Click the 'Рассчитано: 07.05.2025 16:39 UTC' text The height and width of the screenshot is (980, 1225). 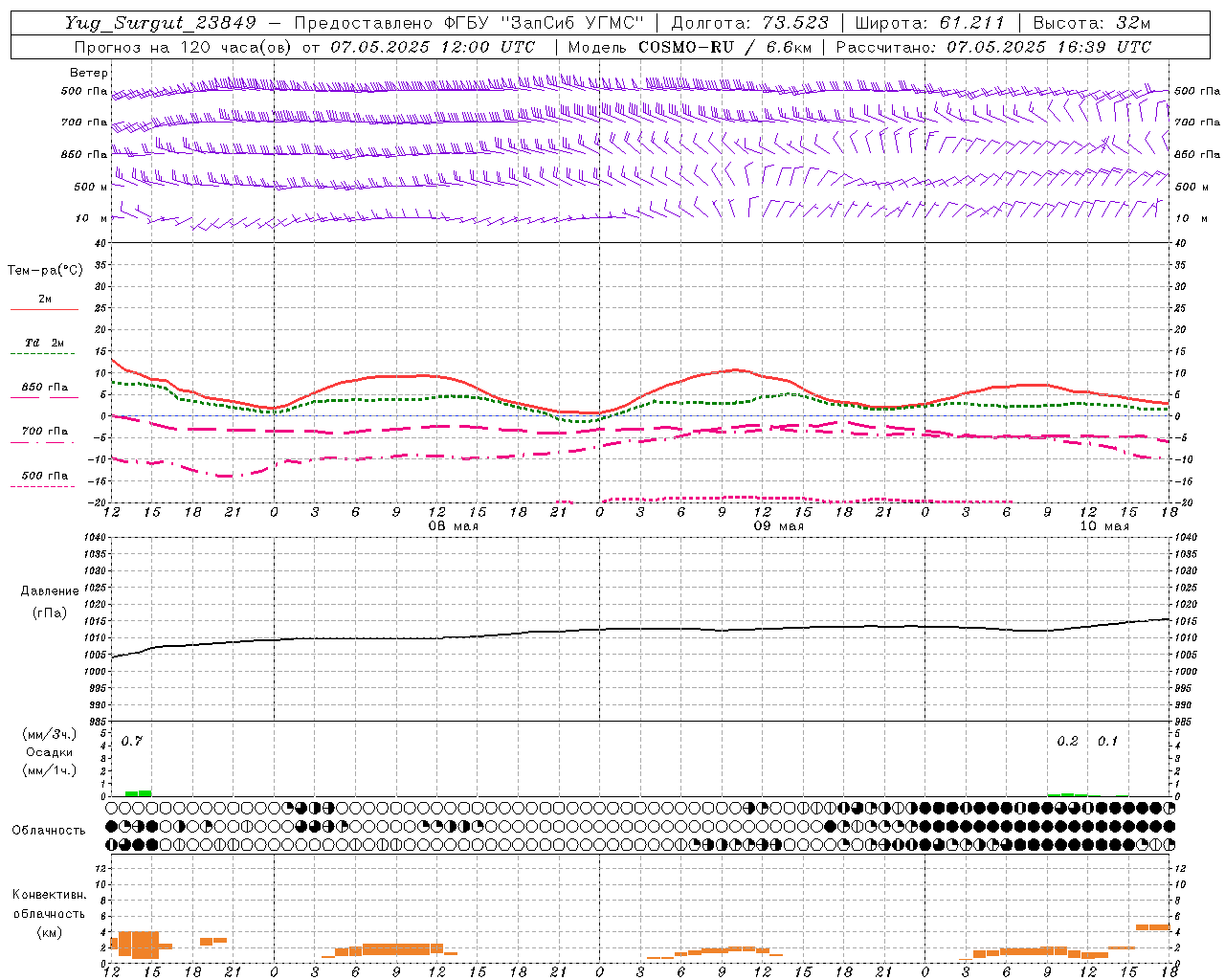pos(993,47)
